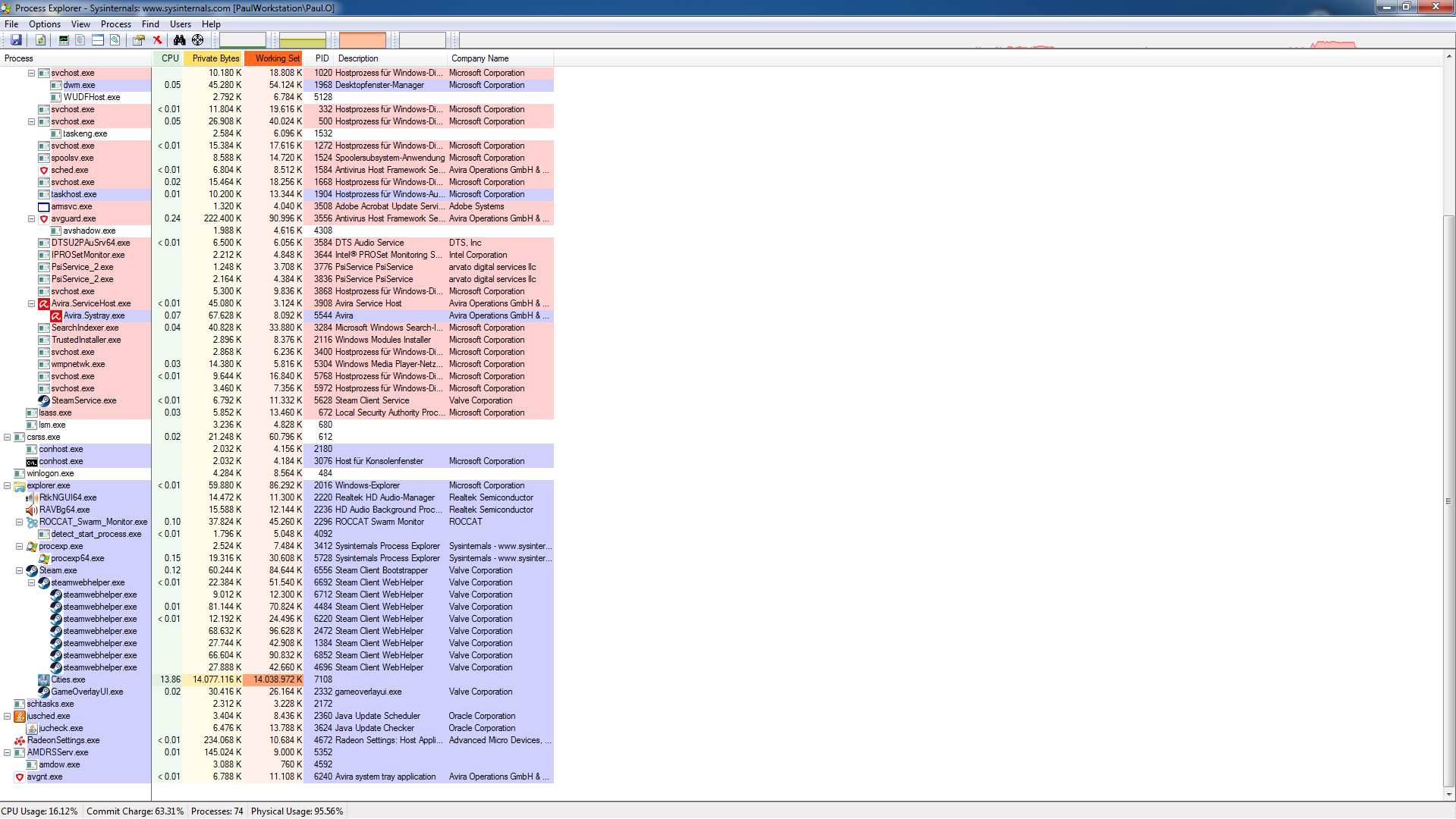The image size is (1456, 819).
Task: Select the Cities.exe process row
Action: point(277,679)
